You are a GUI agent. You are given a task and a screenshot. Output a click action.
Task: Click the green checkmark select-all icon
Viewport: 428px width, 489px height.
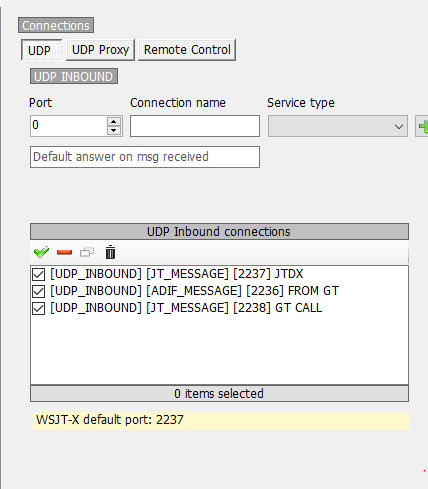pyautogui.click(x=41, y=252)
